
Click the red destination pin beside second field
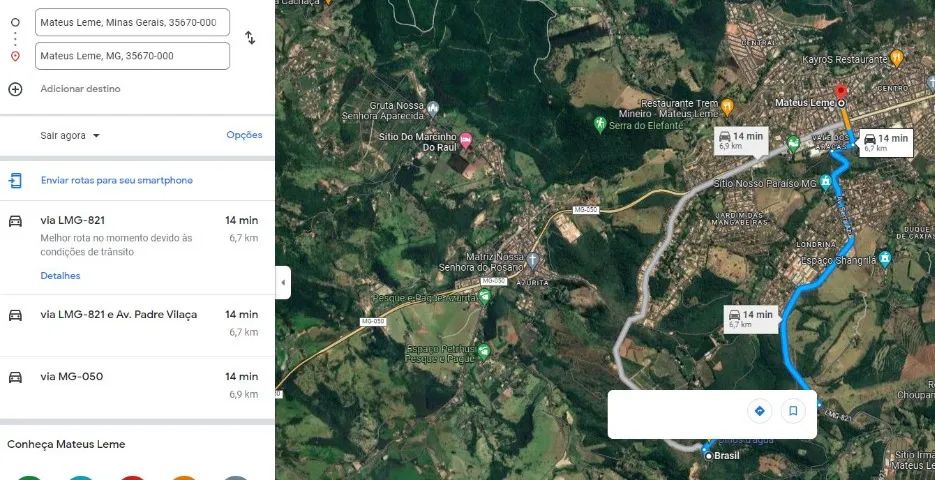tap(15, 56)
